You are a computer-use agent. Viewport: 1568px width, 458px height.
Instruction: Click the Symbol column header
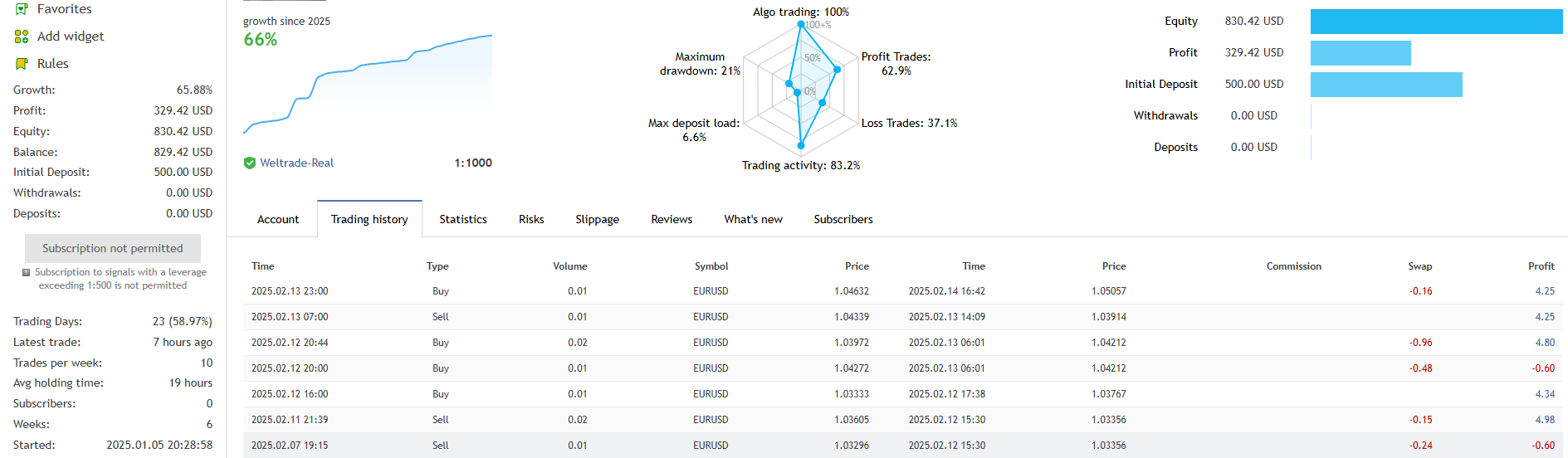pyautogui.click(x=711, y=266)
